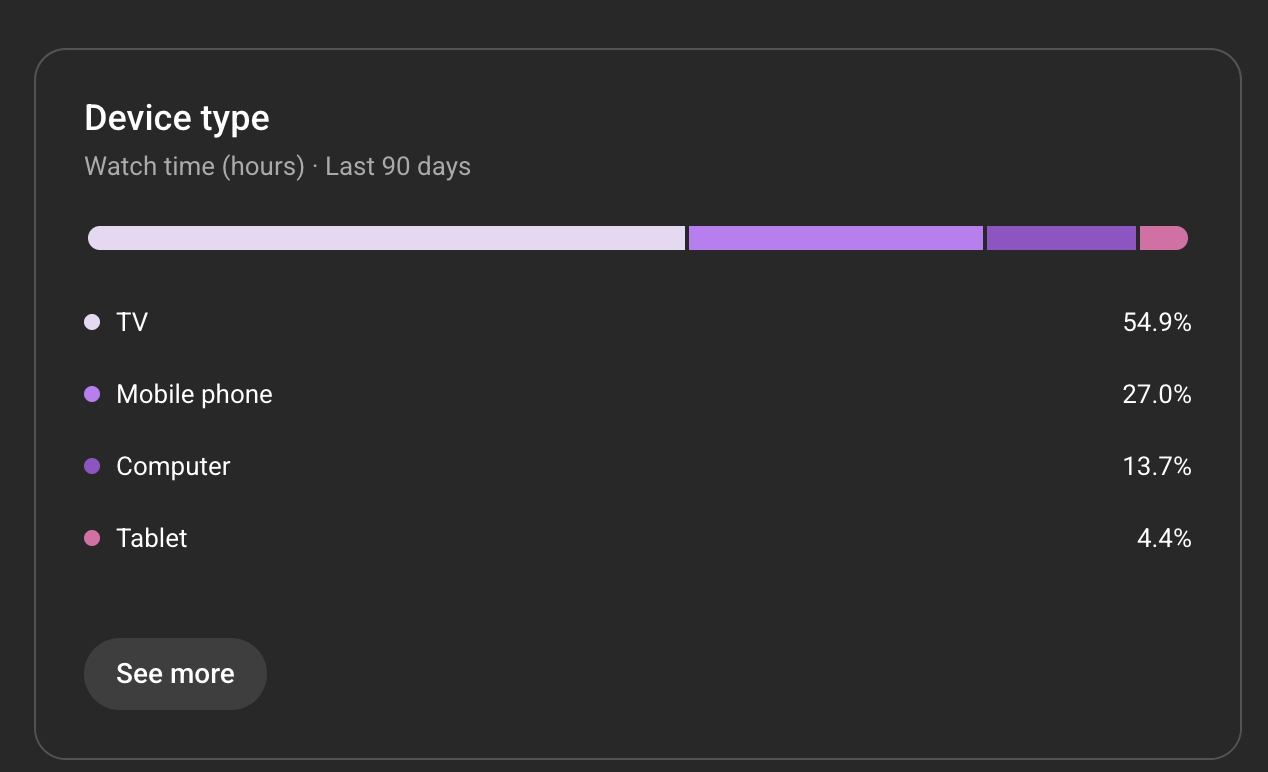Click the Computer segment in the bar
Screen dimensions: 1268x772
point(1061,238)
